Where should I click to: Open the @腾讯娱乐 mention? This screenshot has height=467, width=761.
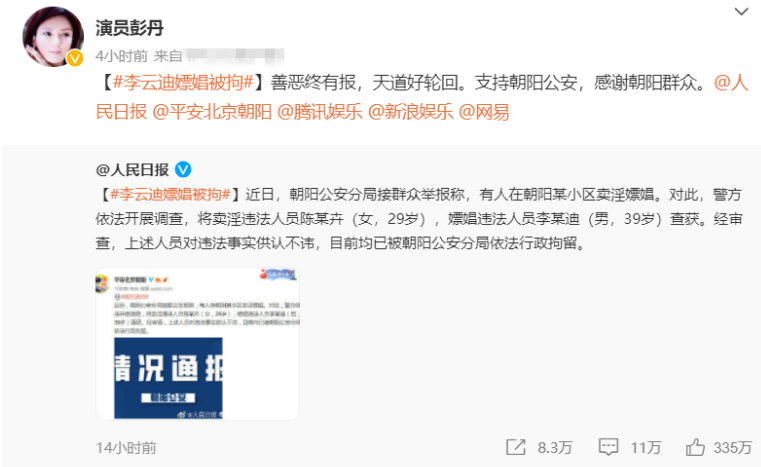(x=319, y=112)
